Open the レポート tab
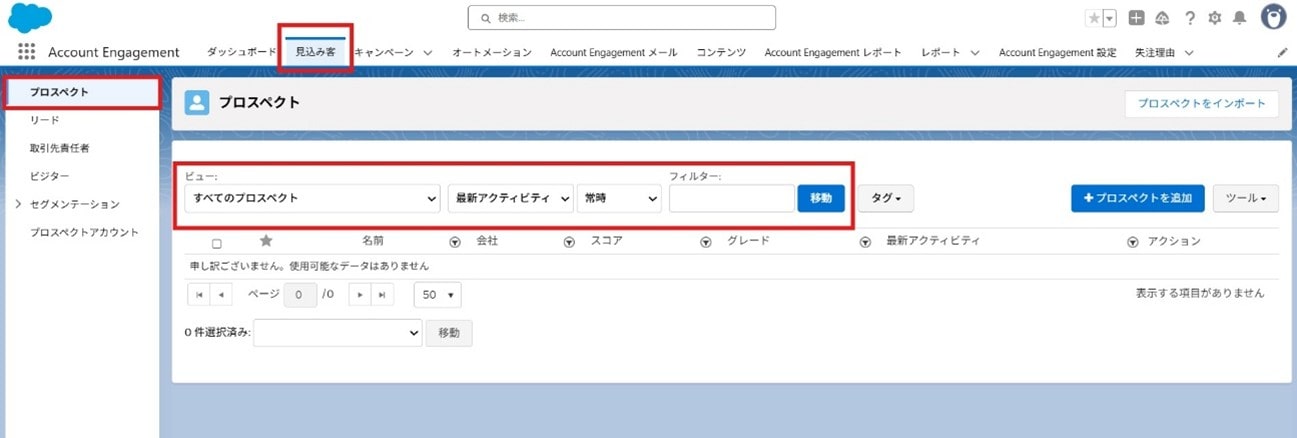 click(x=940, y=52)
